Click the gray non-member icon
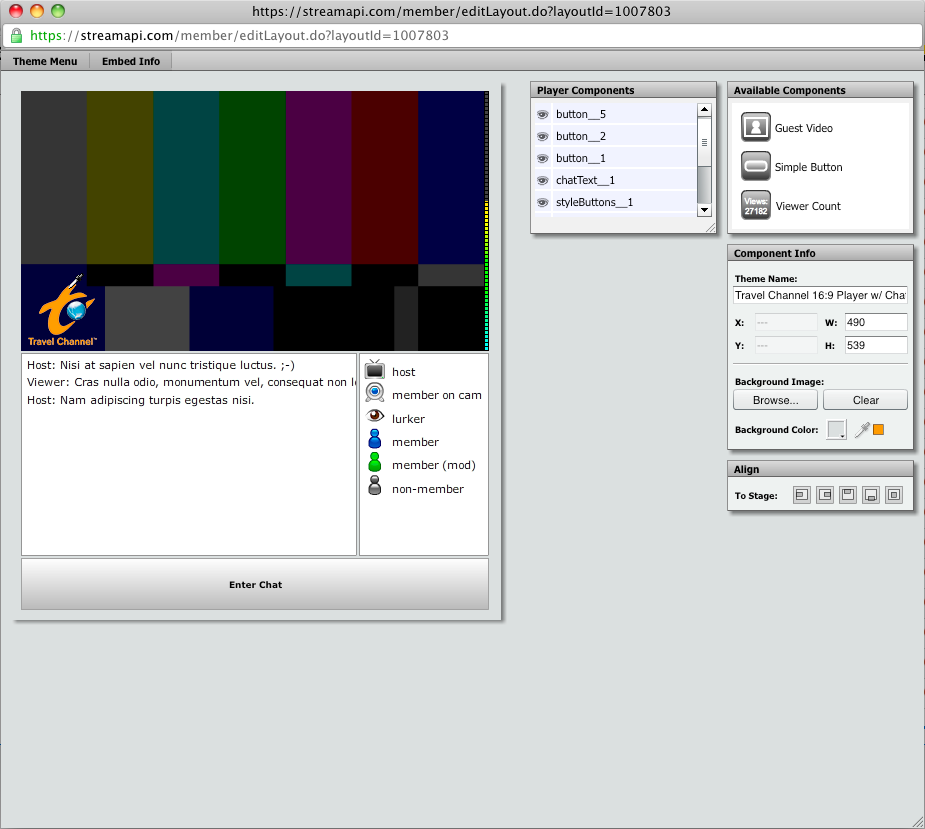This screenshot has width=925, height=829. tap(375, 486)
